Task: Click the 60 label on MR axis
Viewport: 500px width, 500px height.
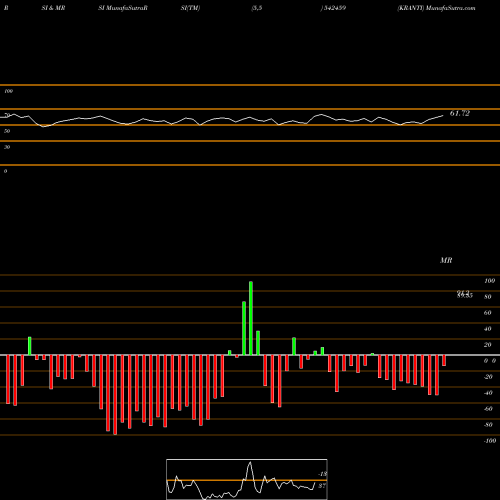Action: point(488,313)
